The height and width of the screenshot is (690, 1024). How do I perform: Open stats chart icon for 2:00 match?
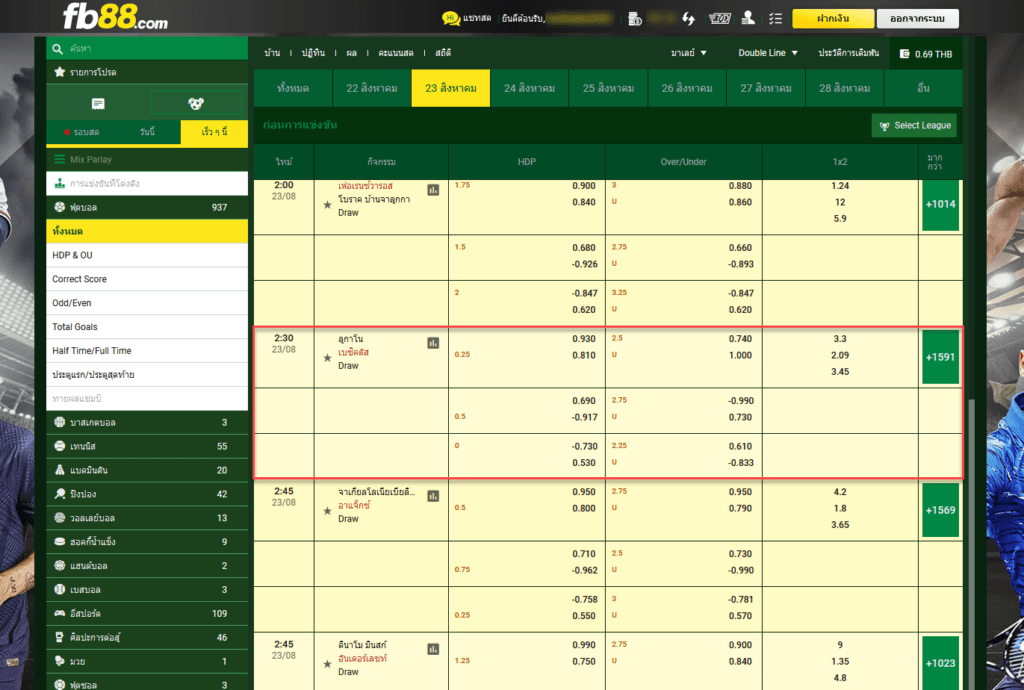pos(433,190)
